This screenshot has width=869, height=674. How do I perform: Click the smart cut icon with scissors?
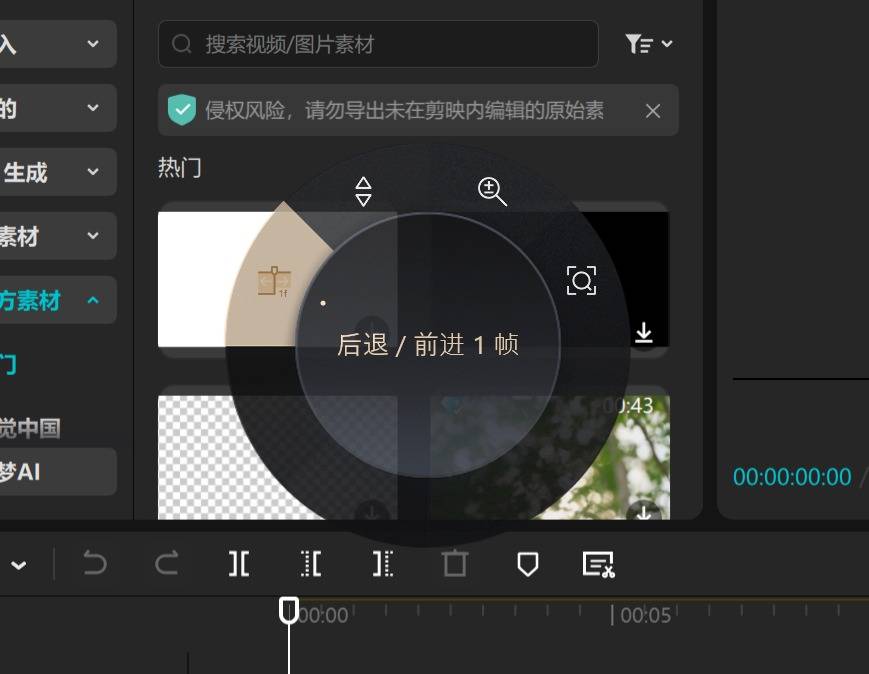tap(598, 565)
